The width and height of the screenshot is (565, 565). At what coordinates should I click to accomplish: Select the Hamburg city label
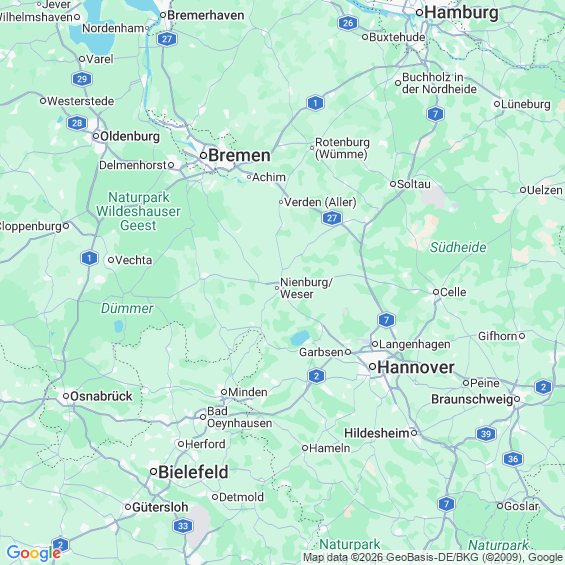point(462,13)
